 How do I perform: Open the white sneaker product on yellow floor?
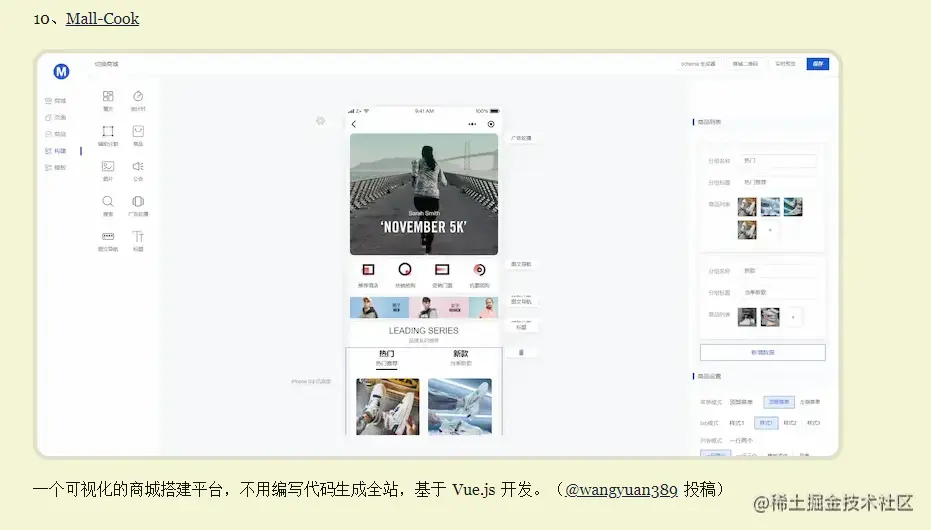point(388,407)
